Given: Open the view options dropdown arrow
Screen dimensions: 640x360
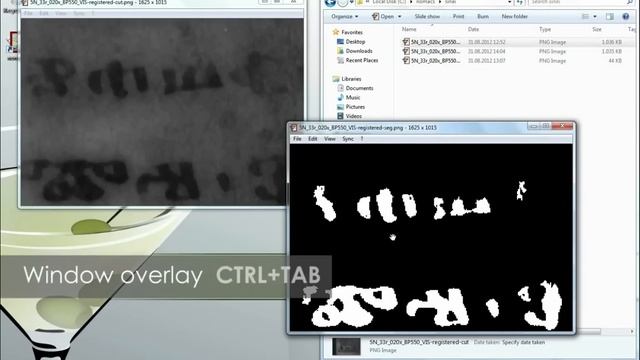Looking at the screenshot, I should [x=595, y=17].
